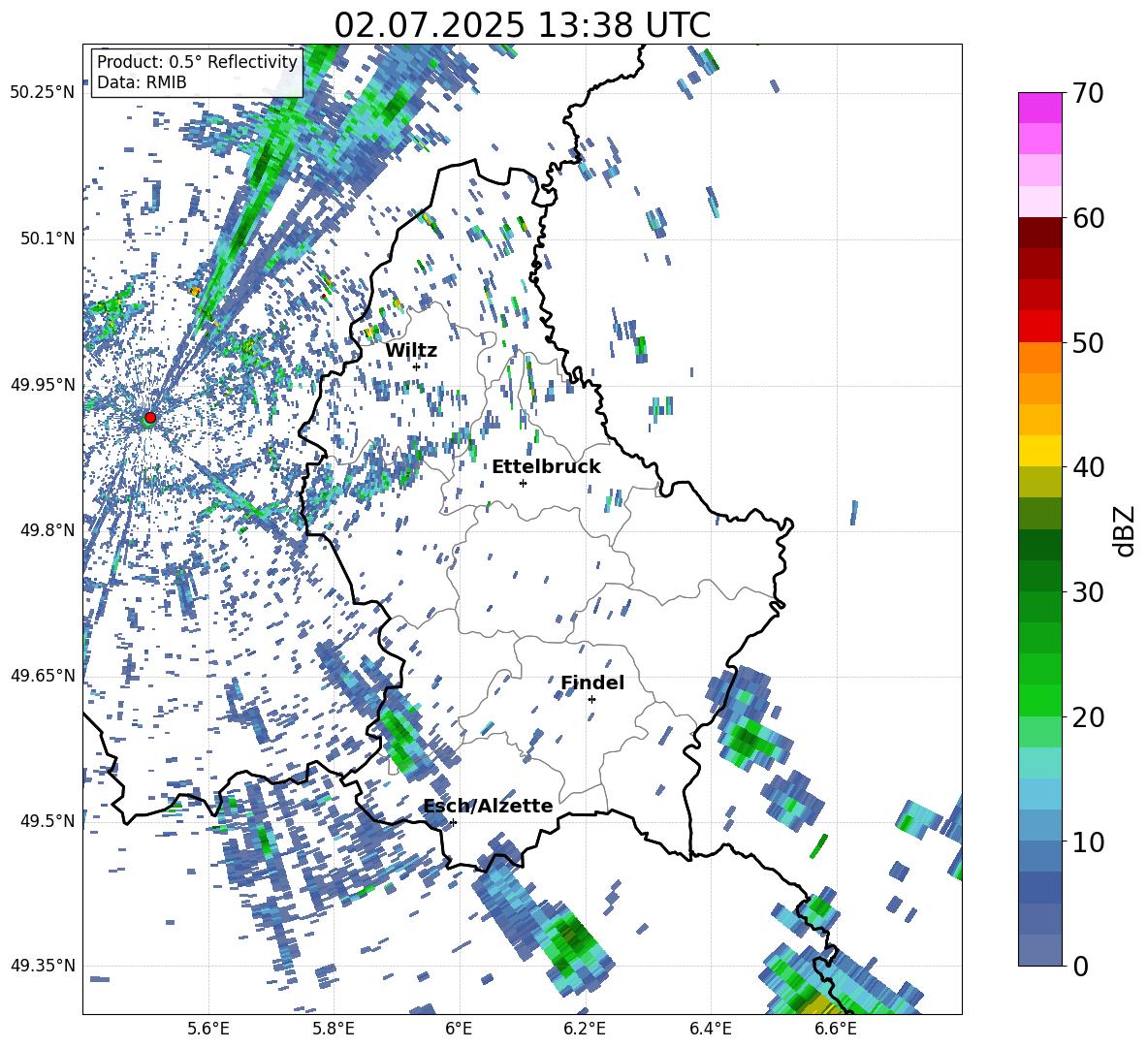
Task: Click the timestamp title 02.07.2025 13:38 UTC
Action: 522,25
